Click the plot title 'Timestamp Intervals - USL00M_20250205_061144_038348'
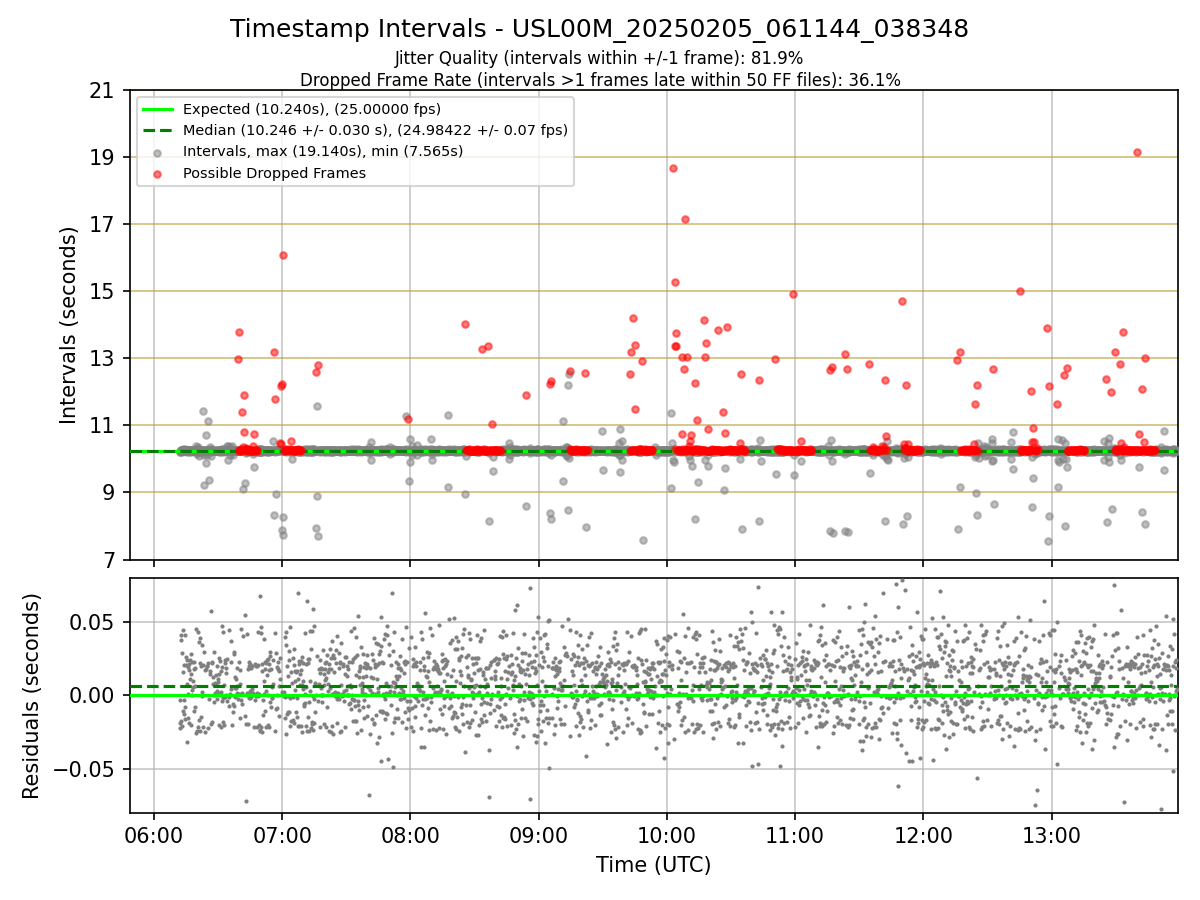The height and width of the screenshot is (900, 1200). pyautogui.click(x=599, y=29)
